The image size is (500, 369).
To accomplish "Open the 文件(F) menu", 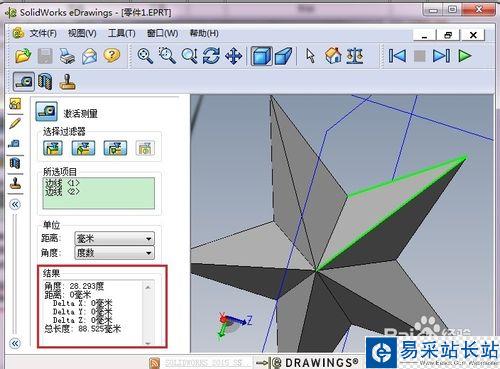I will click(43, 33).
